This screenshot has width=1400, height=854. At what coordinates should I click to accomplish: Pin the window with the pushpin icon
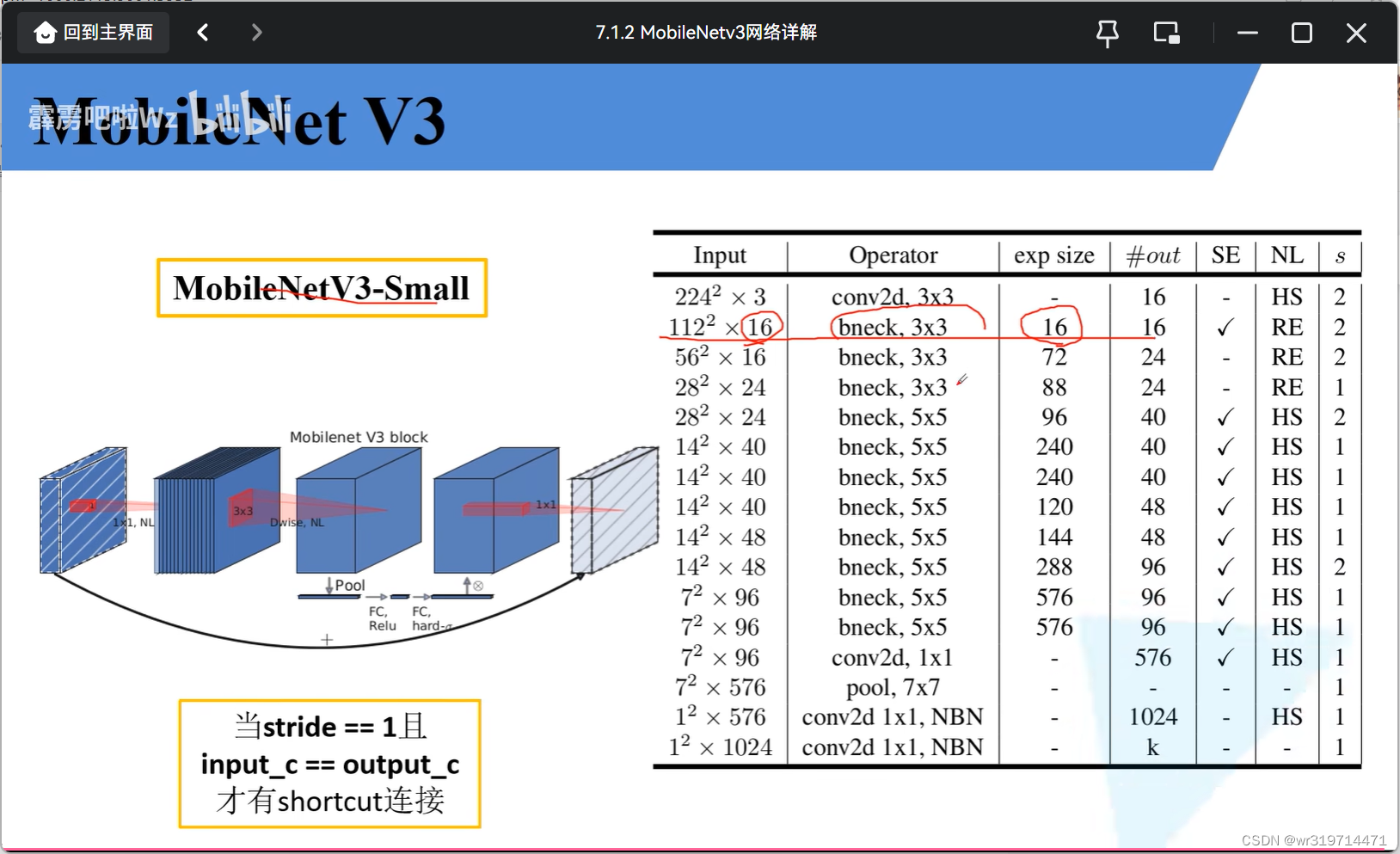(x=1108, y=34)
